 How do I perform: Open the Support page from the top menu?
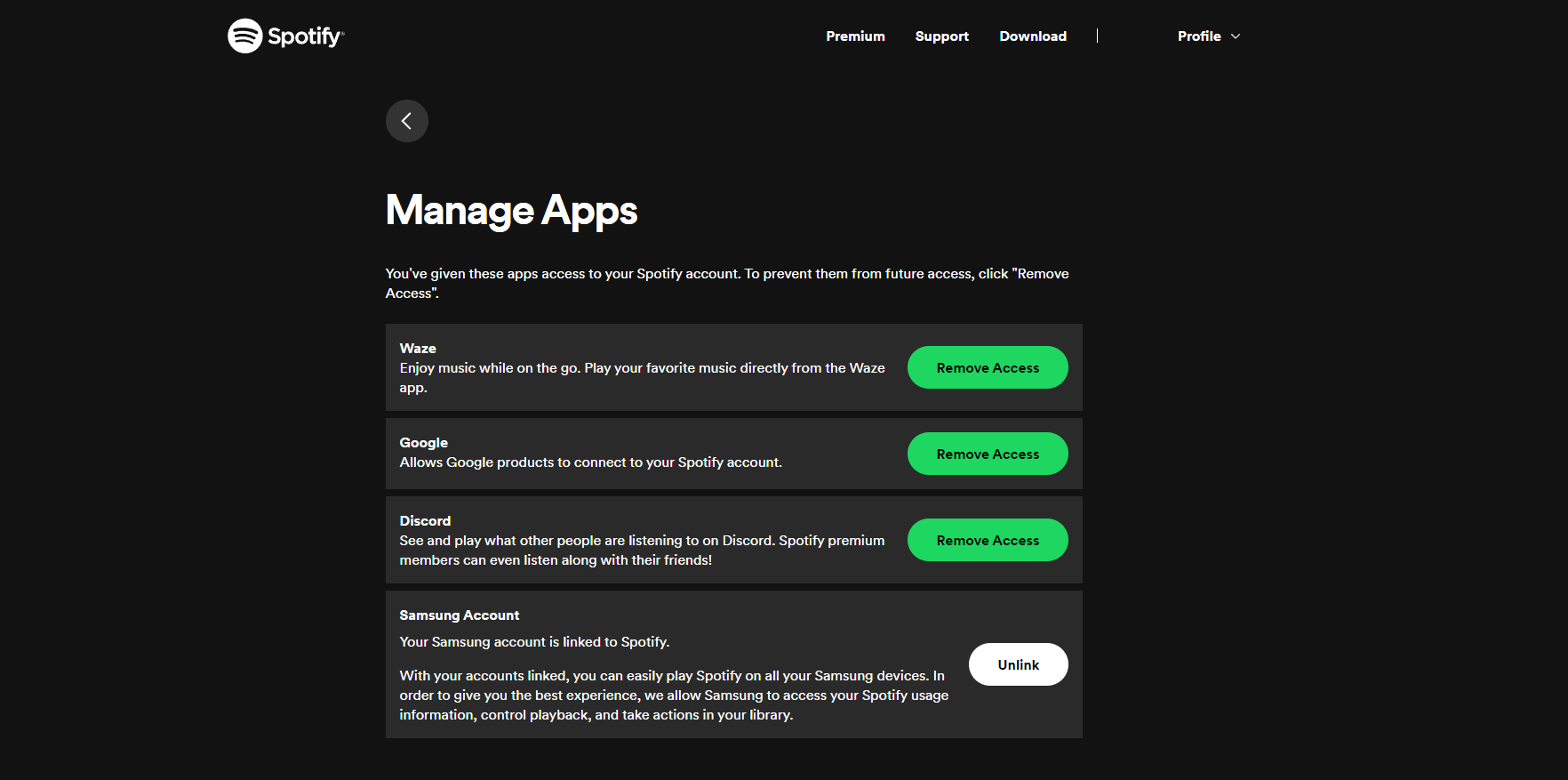[942, 36]
